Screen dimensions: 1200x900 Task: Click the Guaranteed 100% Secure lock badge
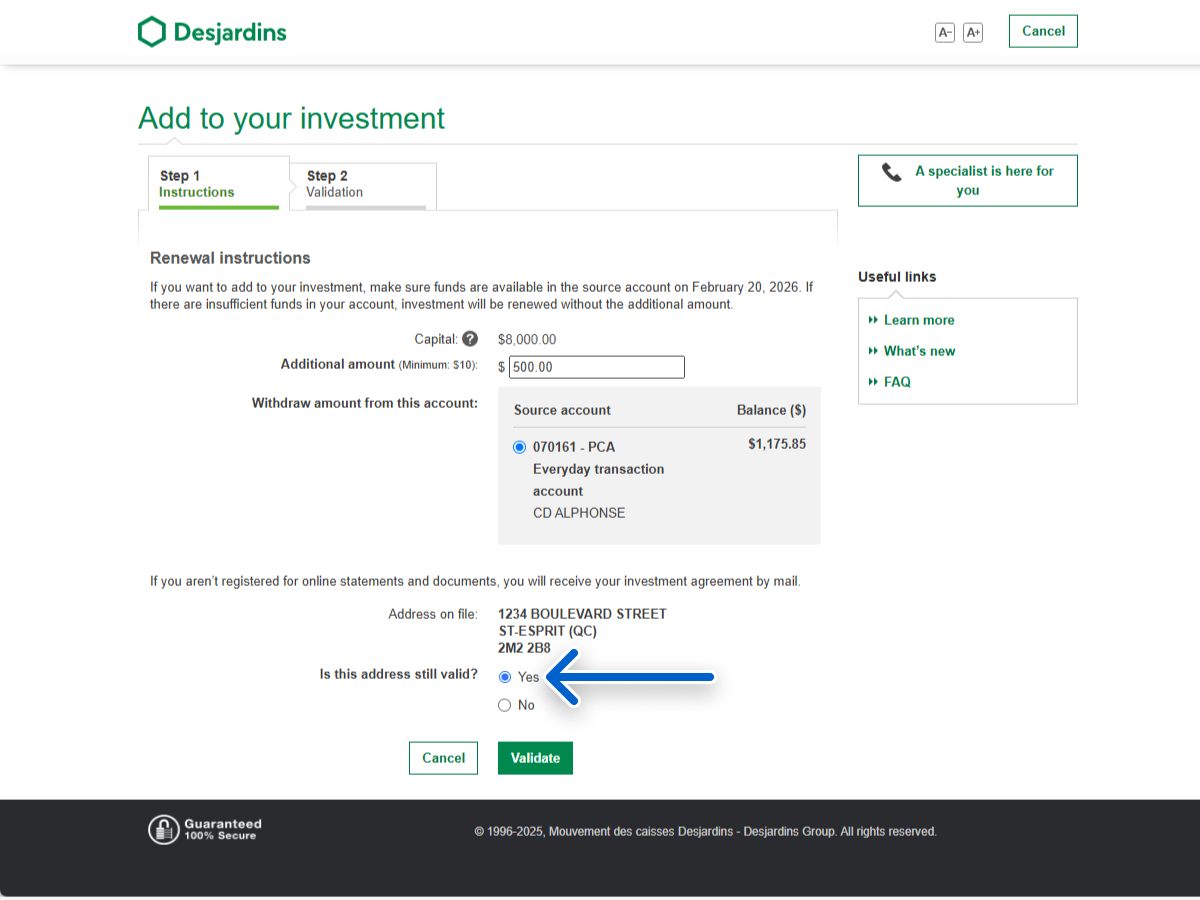tap(205, 829)
